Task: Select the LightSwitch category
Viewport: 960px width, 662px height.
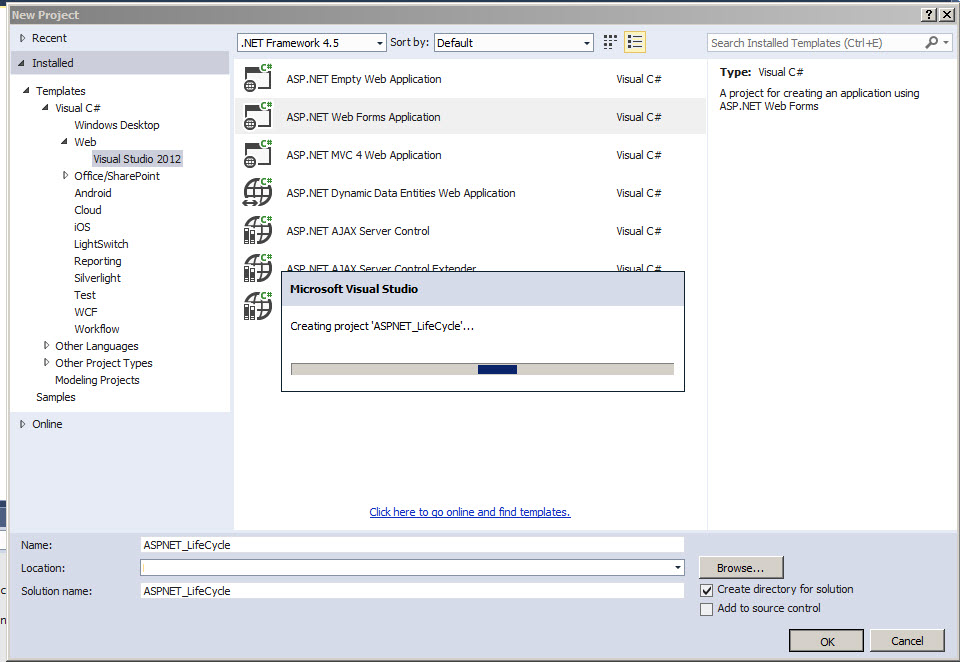Action: click(x=101, y=244)
